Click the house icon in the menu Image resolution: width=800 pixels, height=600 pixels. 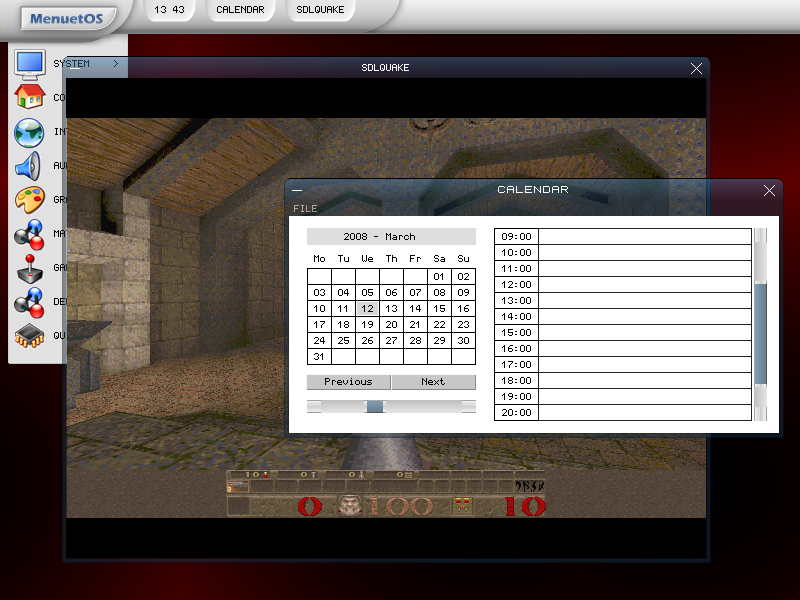point(30,96)
